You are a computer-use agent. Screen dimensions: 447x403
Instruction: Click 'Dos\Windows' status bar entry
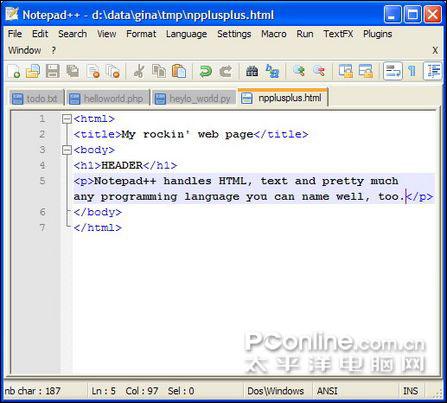click(276, 391)
